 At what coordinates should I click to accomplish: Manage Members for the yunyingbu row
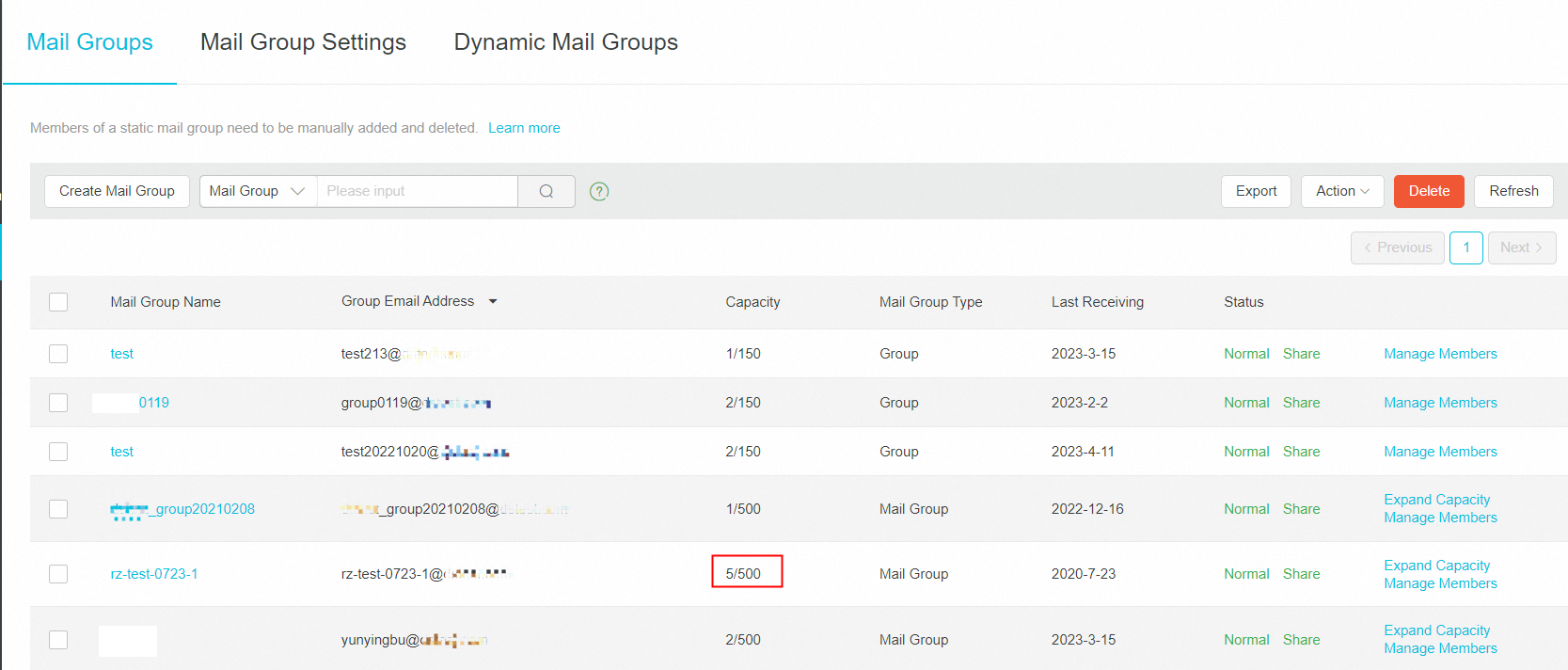point(1440,648)
